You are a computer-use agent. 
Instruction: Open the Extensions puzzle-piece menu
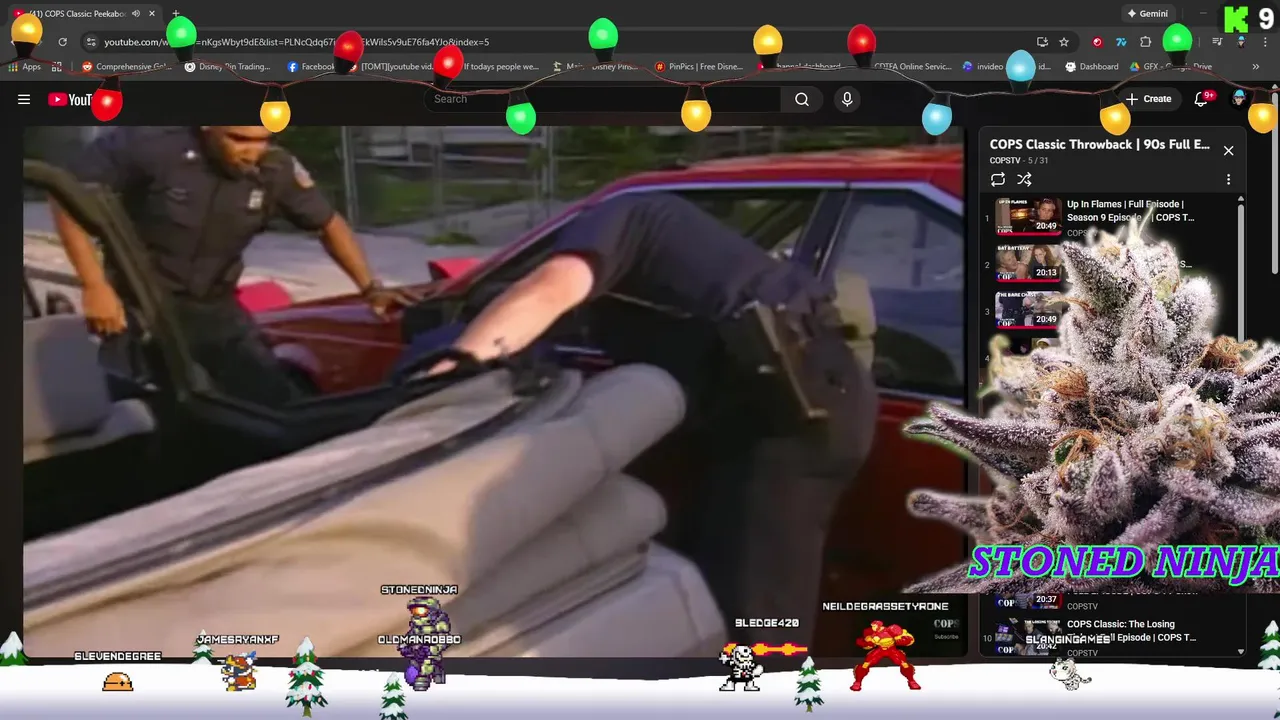click(x=1146, y=42)
